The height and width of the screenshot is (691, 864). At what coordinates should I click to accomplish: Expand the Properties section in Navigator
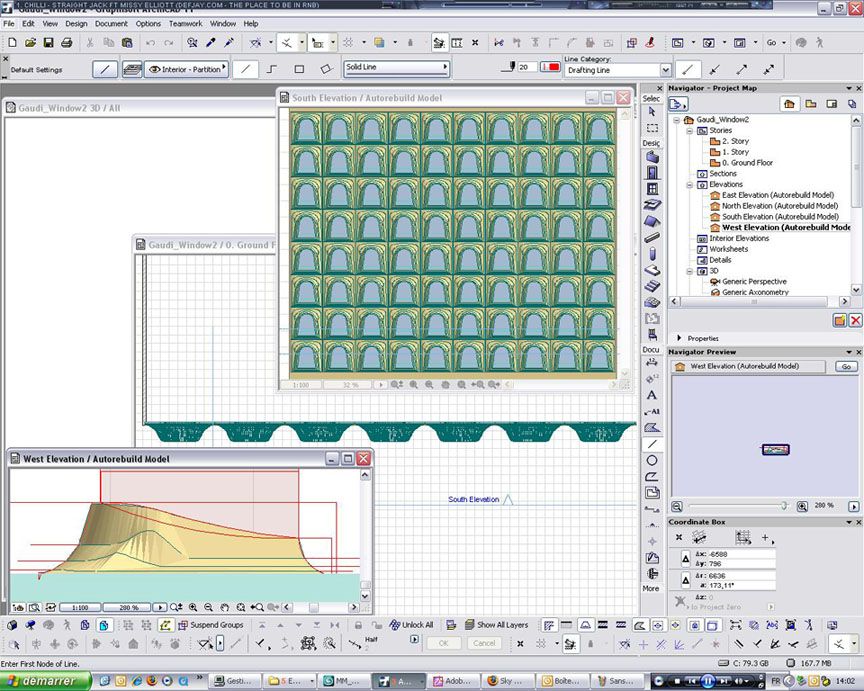679,338
